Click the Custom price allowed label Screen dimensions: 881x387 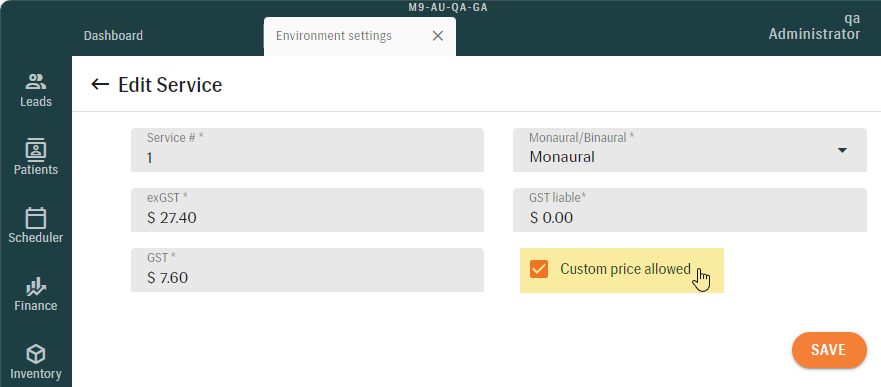click(x=625, y=269)
